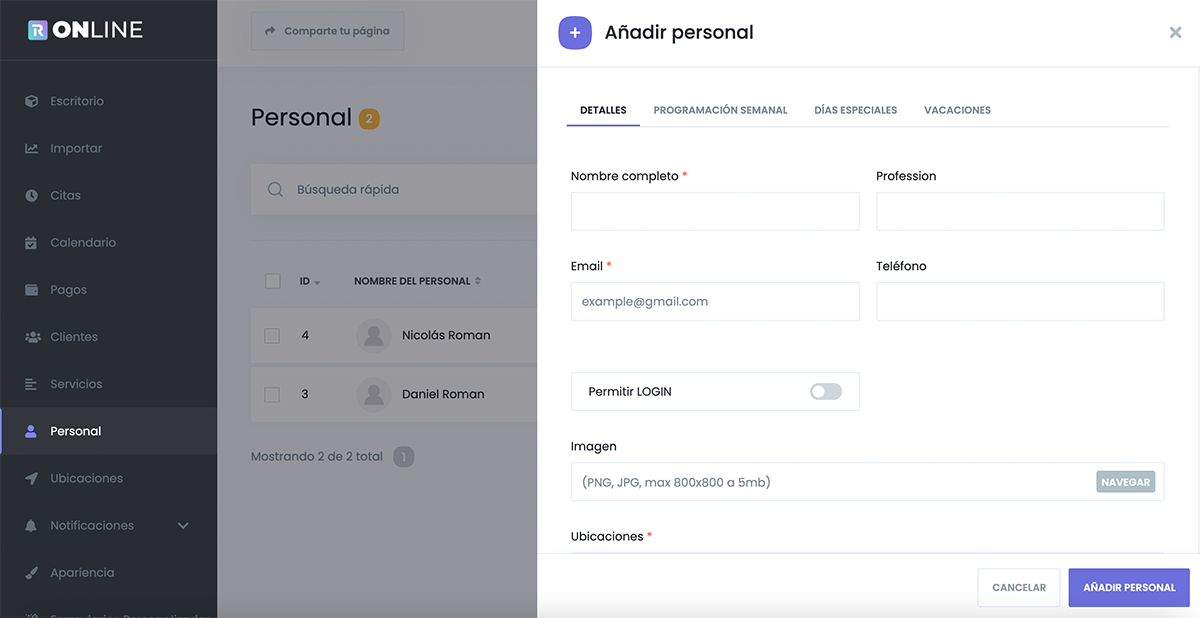Image resolution: width=1200 pixels, height=618 pixels.
Task: Click the Importar chart icon
Action: click(32, 148)
